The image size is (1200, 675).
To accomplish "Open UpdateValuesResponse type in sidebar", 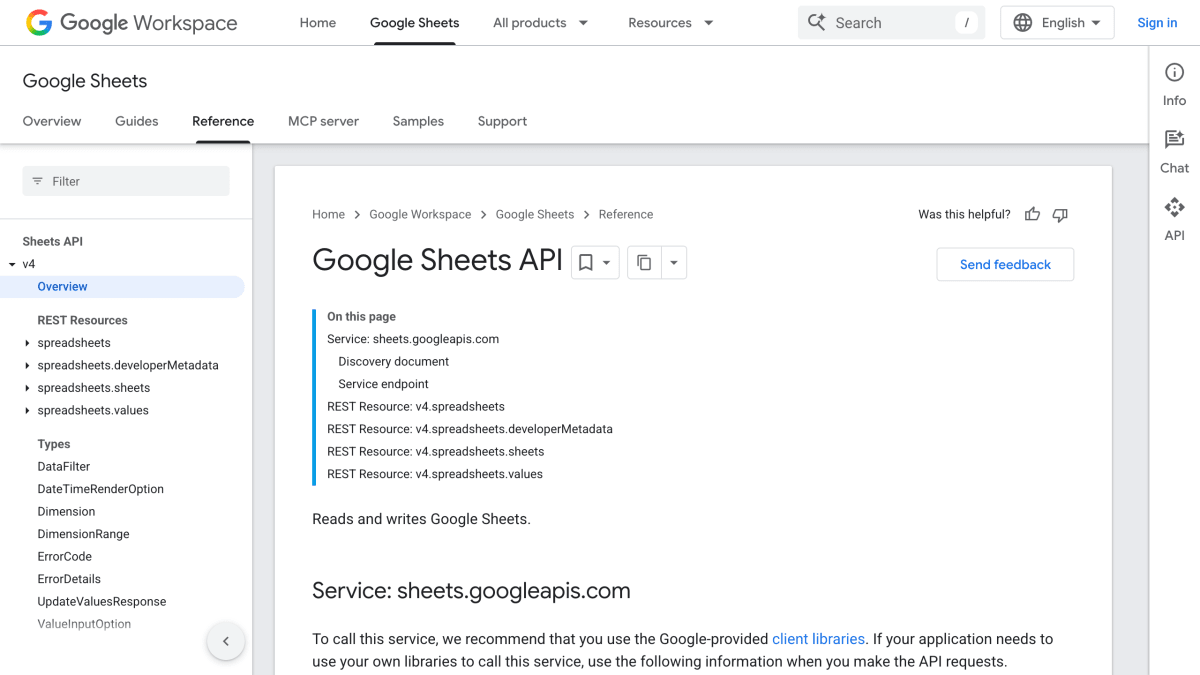I will [102, 602].
